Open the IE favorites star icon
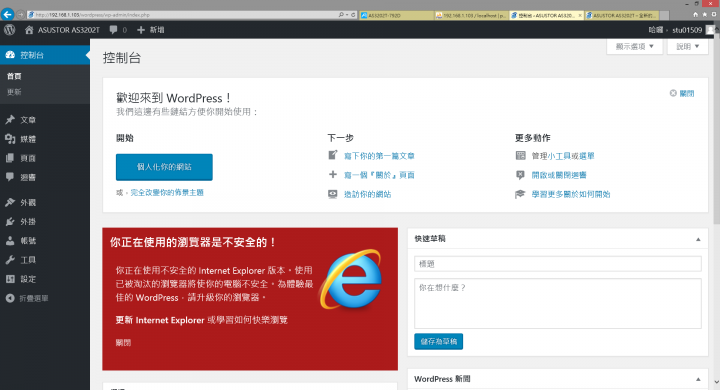The height and width of the screenshot is (390, 720). (x=705, y=15)
